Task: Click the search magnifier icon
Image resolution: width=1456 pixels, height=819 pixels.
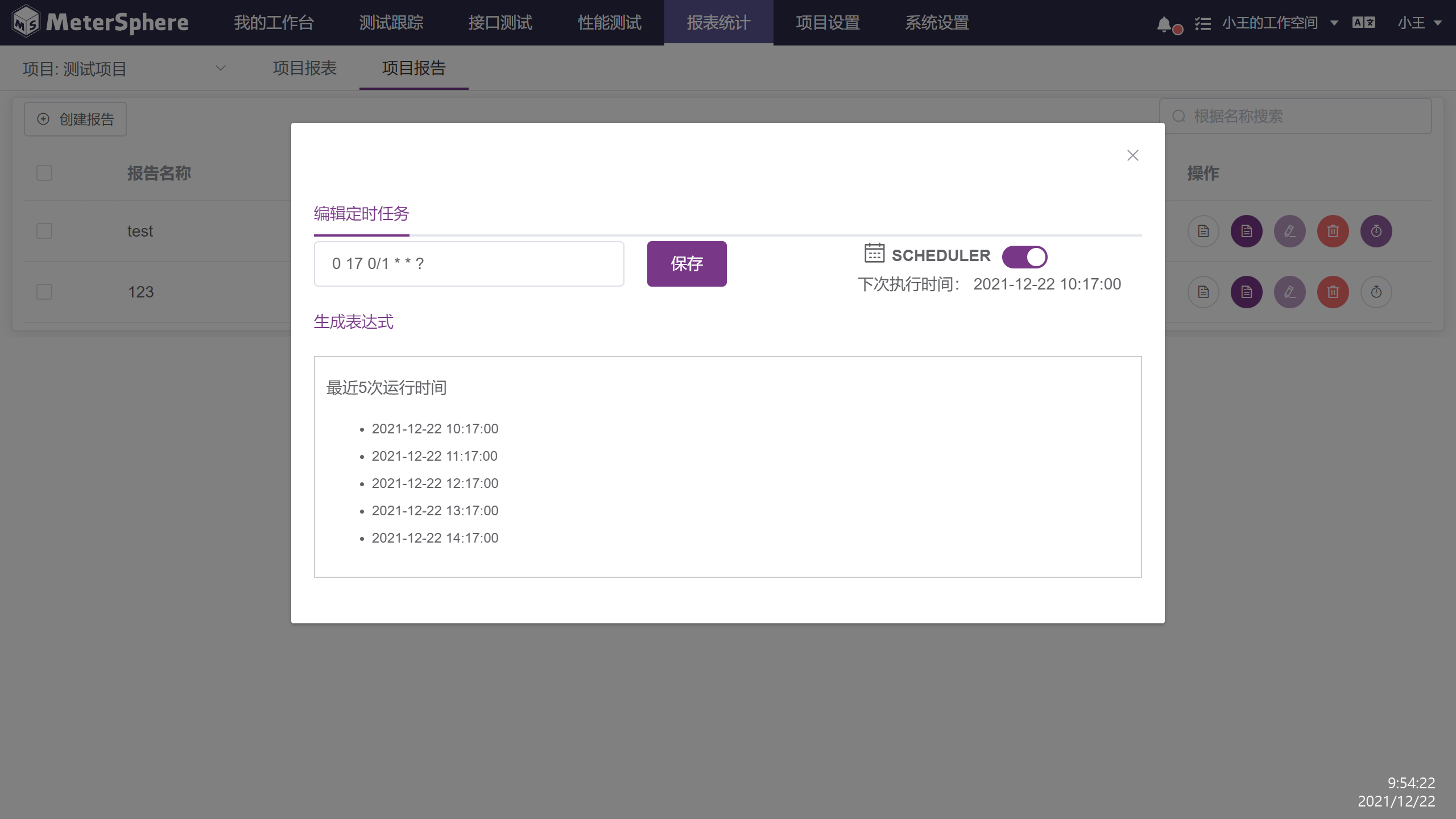Action: point(1179,117)
